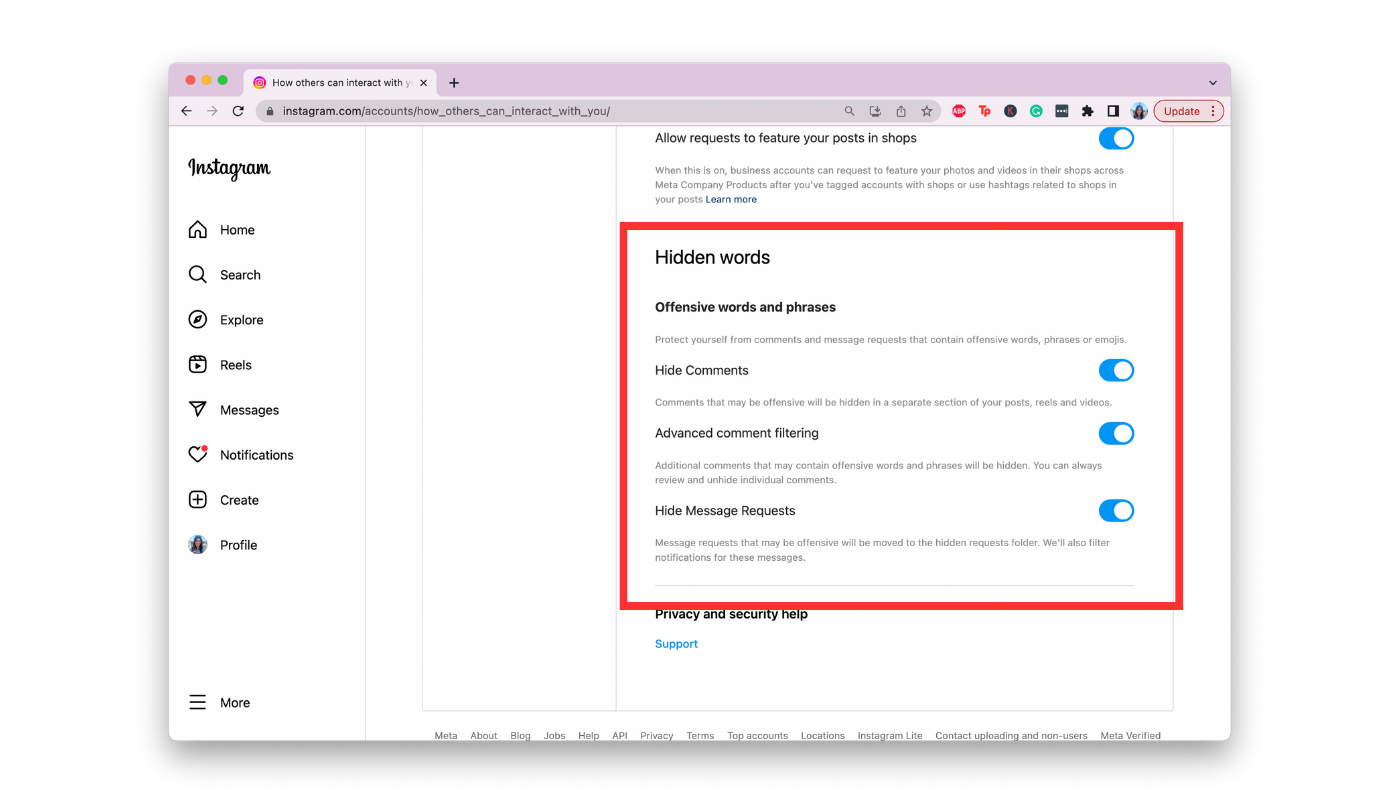The width and height of the screenshot is (1400, 800).
Task: Open Instagram Lite footer link
Action: pos(890,735)
